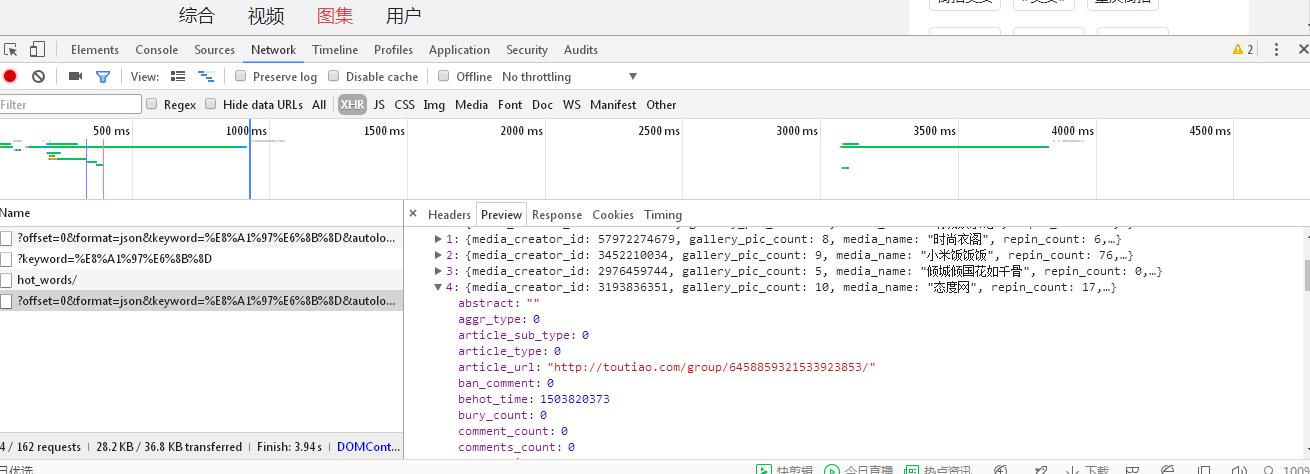Check Hide data URLs option
The image size is (1310, 474).
[x=210, y=104]
